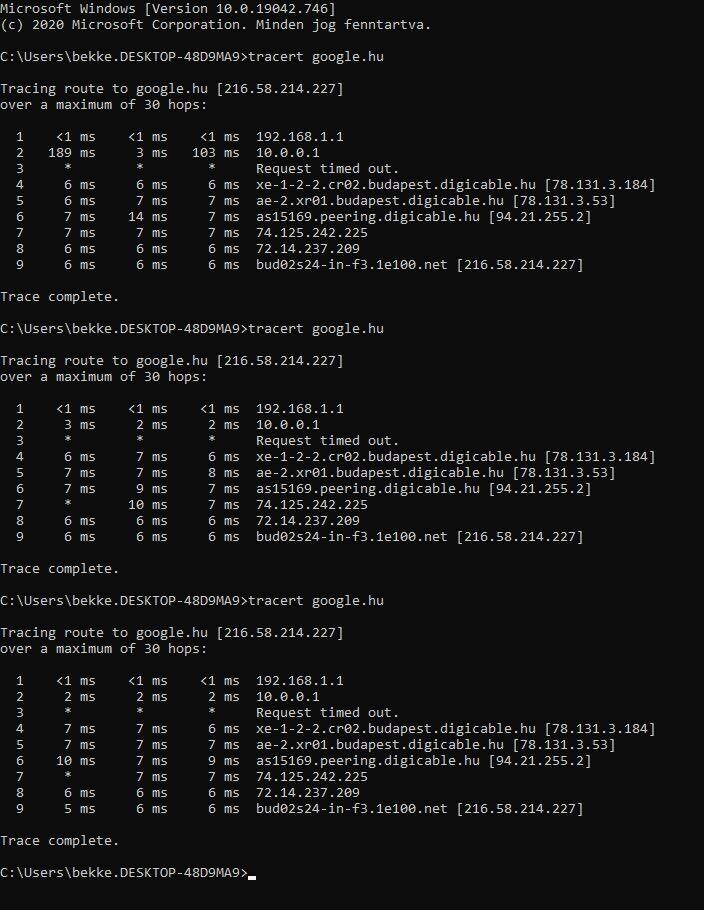Click the 189 ms latency value
The image size is (704, 910).
coord(71,153)
